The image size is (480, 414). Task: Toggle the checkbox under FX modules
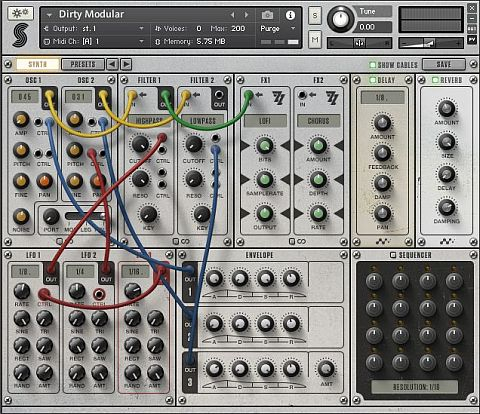pyautogui.click(x=292, y=241)
